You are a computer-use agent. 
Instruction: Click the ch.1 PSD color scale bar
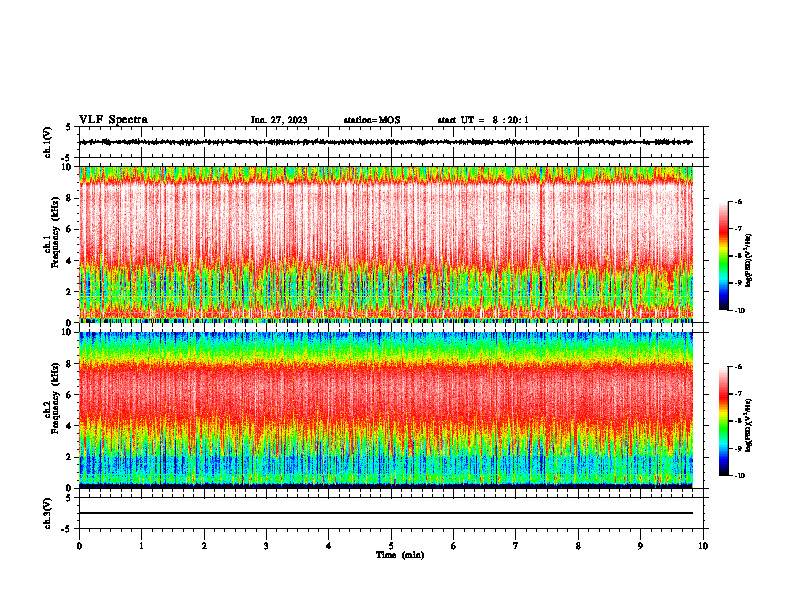click(723, 256)
